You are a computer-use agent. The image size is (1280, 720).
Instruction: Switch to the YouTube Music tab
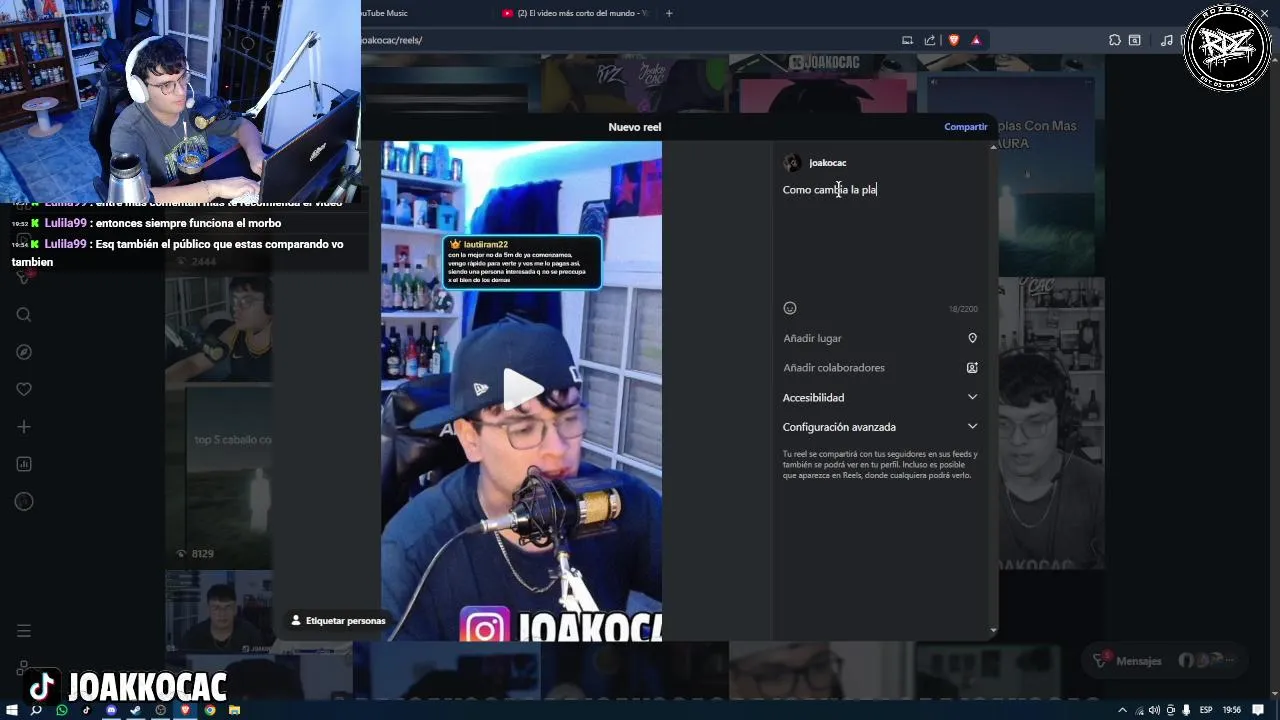click(x=383, y=13)
